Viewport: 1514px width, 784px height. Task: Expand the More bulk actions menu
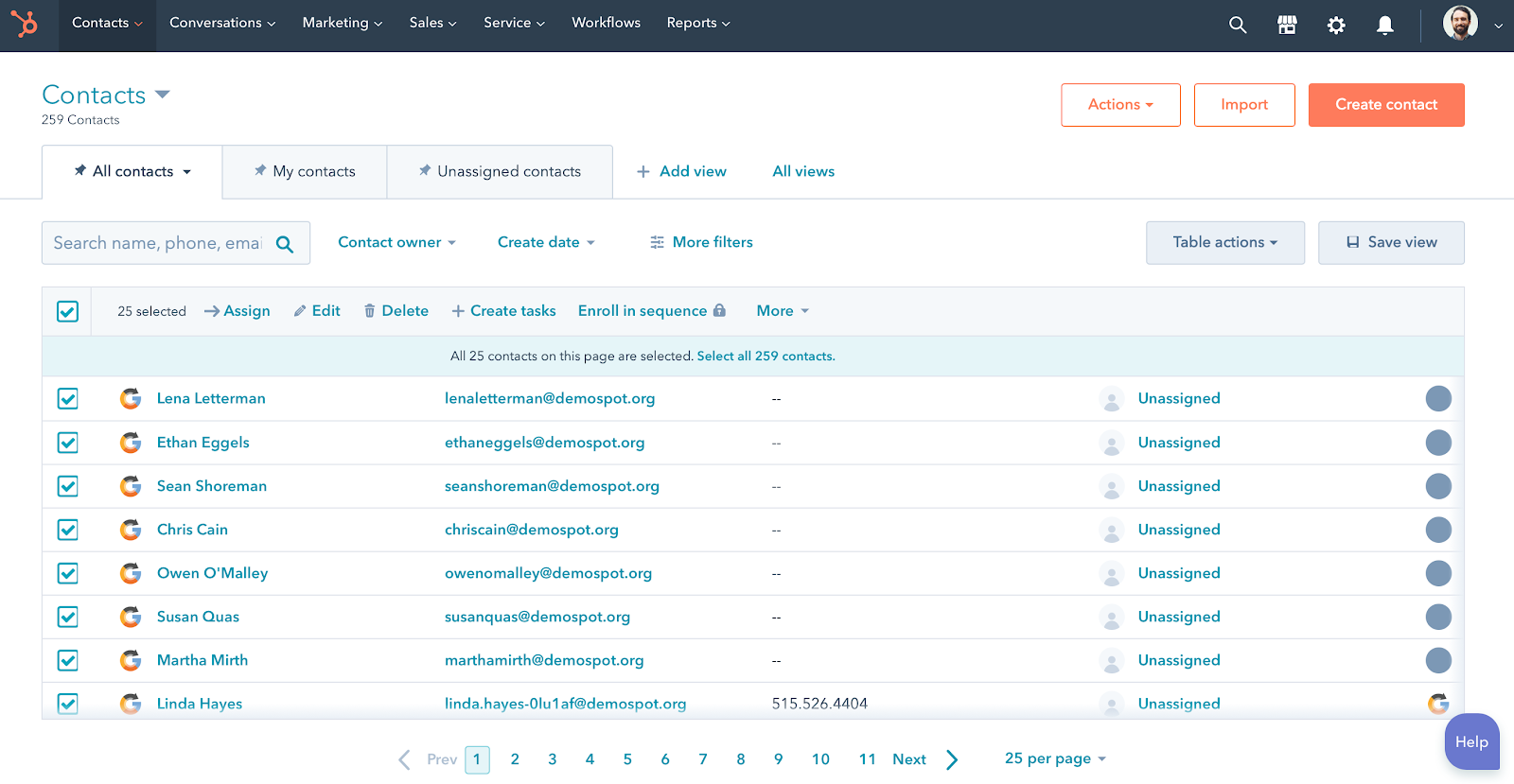point(783,311)
